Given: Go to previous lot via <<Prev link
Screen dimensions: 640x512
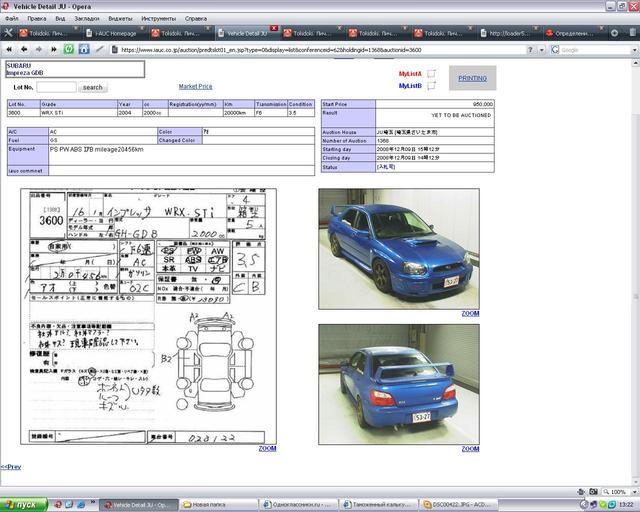Looking at the screenshot, I should click(x=11, y=467).
